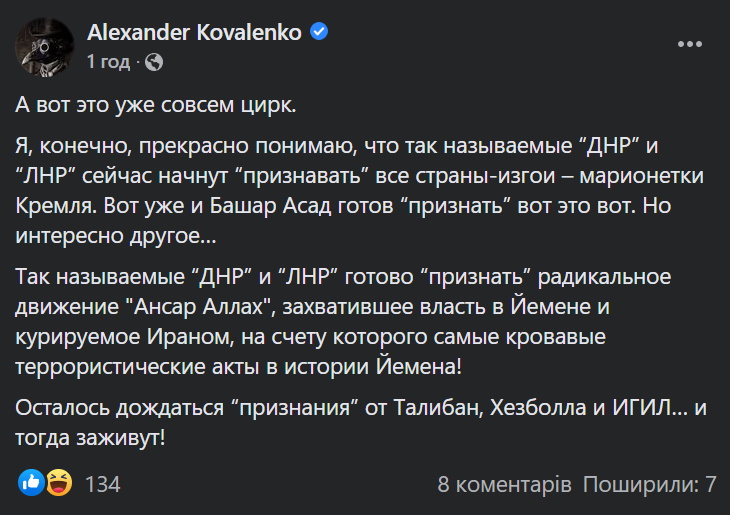Open Alexander Kovalenko's profile picture
This screenshot has width=730, height=515.
point(45,46)
